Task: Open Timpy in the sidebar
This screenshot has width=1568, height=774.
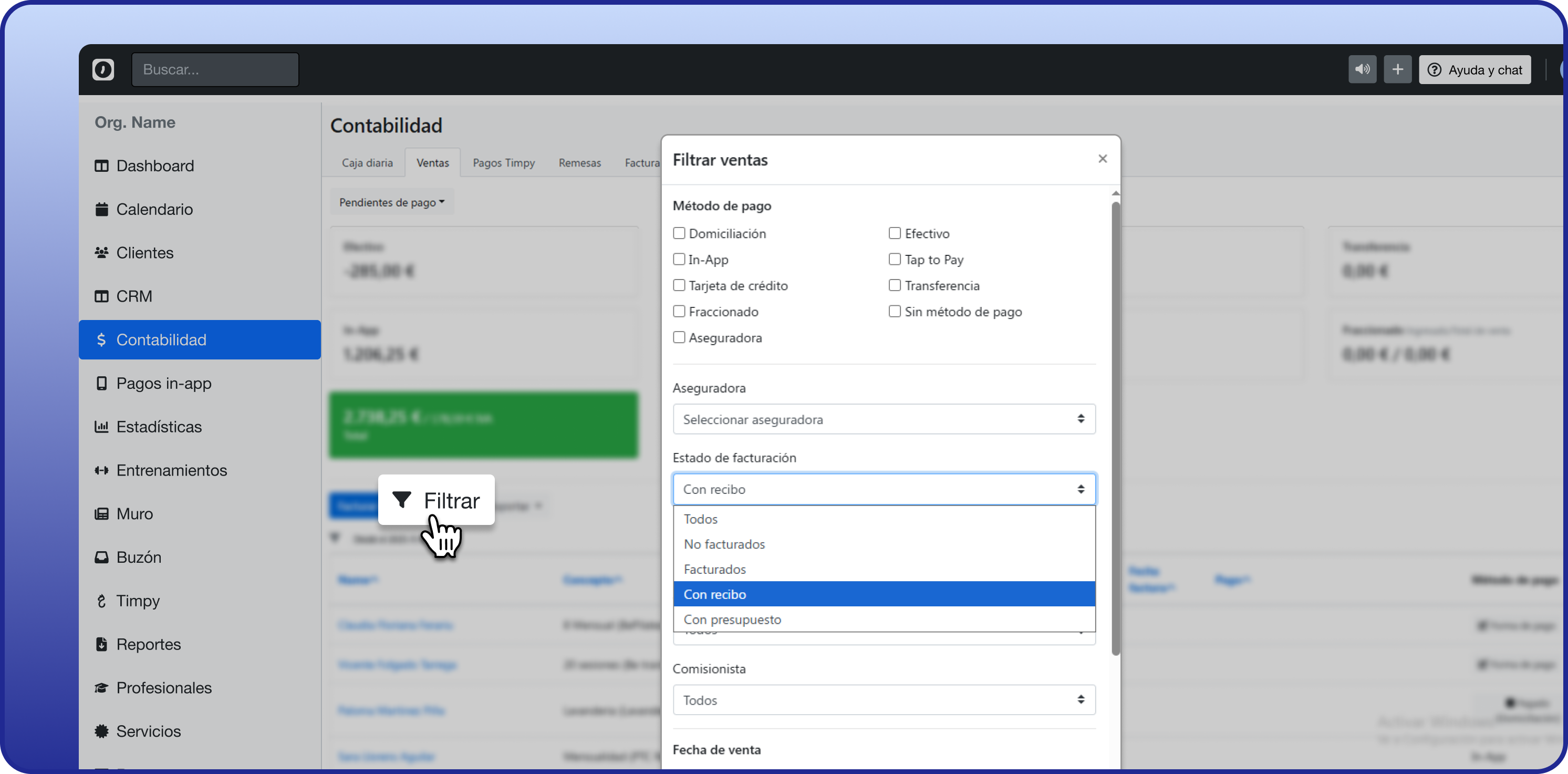Action: coord(138,601)
